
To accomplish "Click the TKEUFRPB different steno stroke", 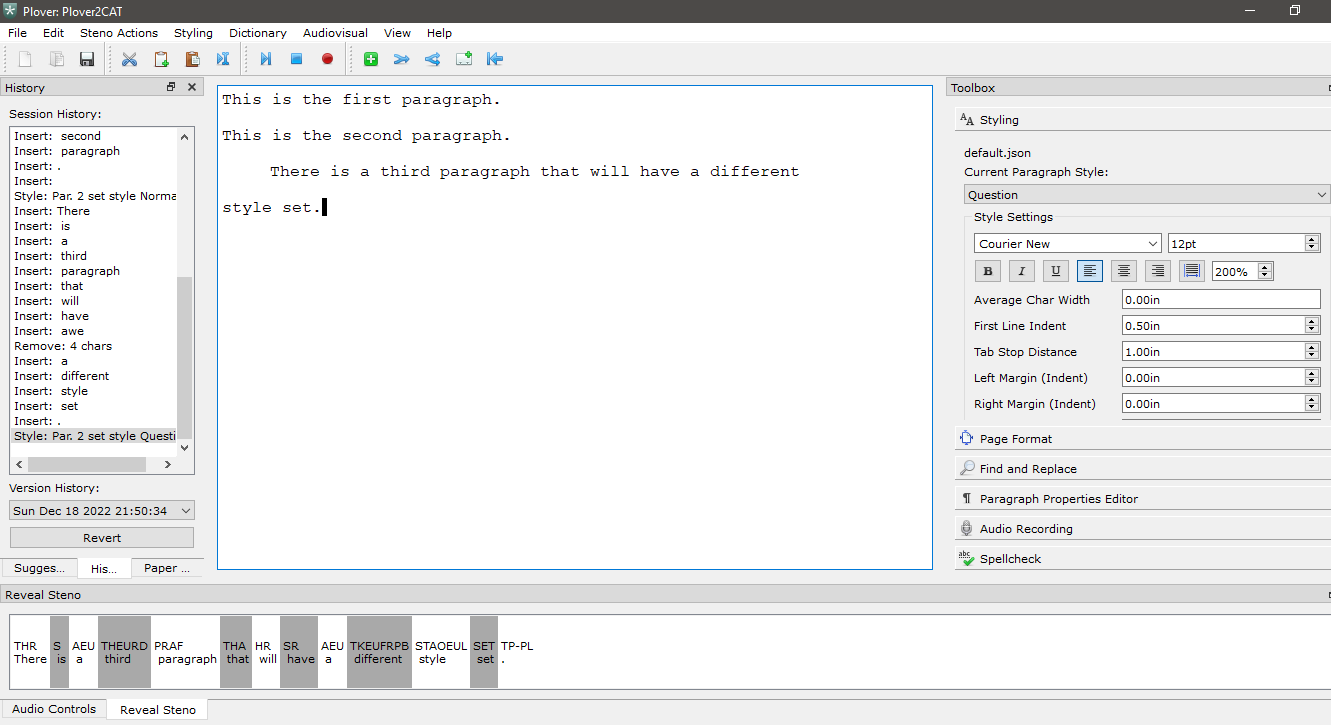I will pos(379,652).
